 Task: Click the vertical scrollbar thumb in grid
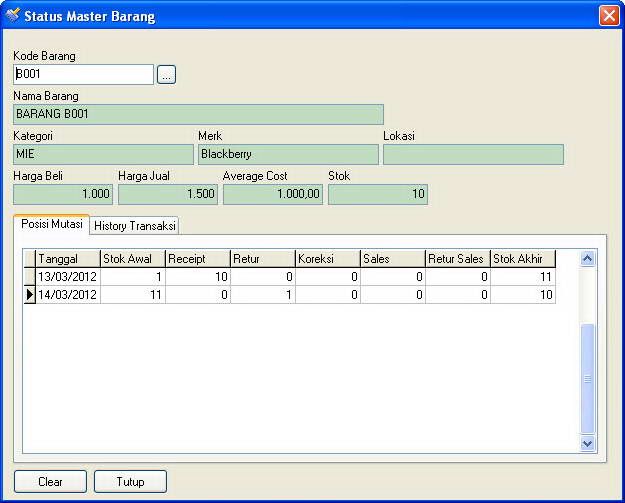click(x=588, y=379)
